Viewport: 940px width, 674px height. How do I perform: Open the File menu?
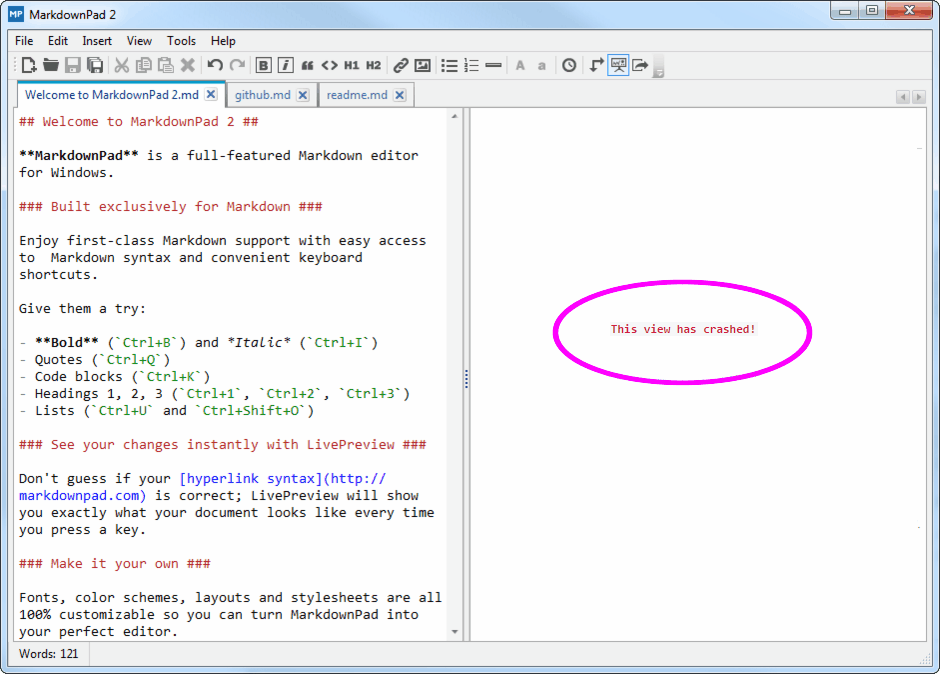(x=24, y=41)
